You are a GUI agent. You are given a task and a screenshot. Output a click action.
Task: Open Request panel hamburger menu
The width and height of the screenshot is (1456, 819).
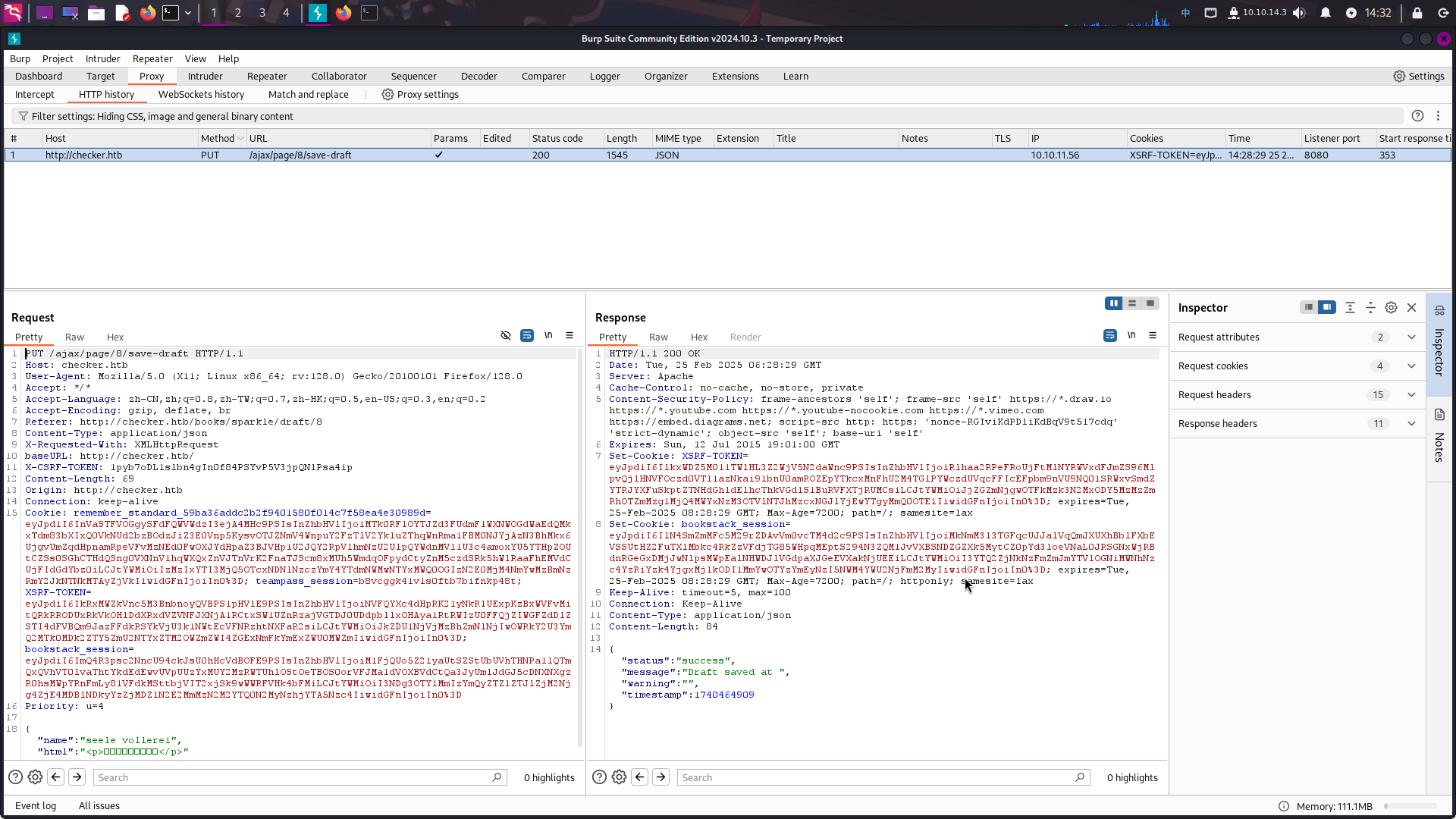point(570,336)
